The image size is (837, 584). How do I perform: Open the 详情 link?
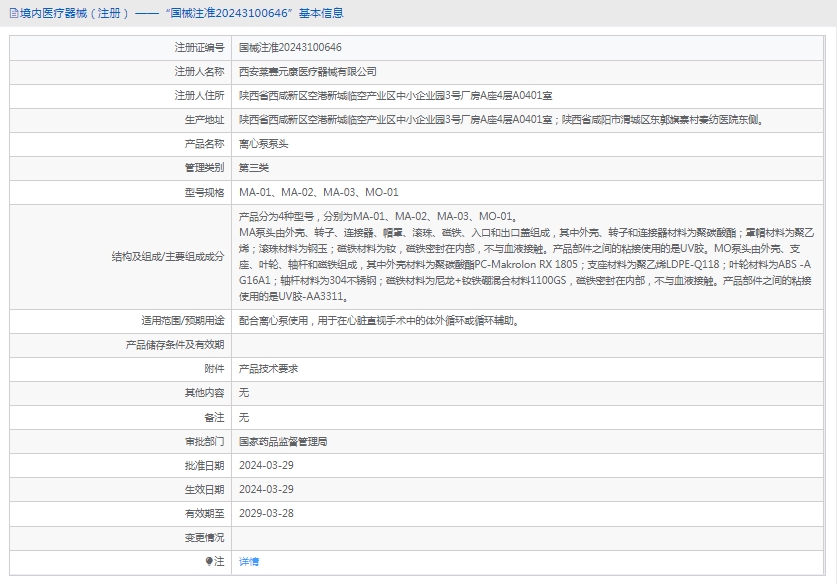tap(249, 562)
